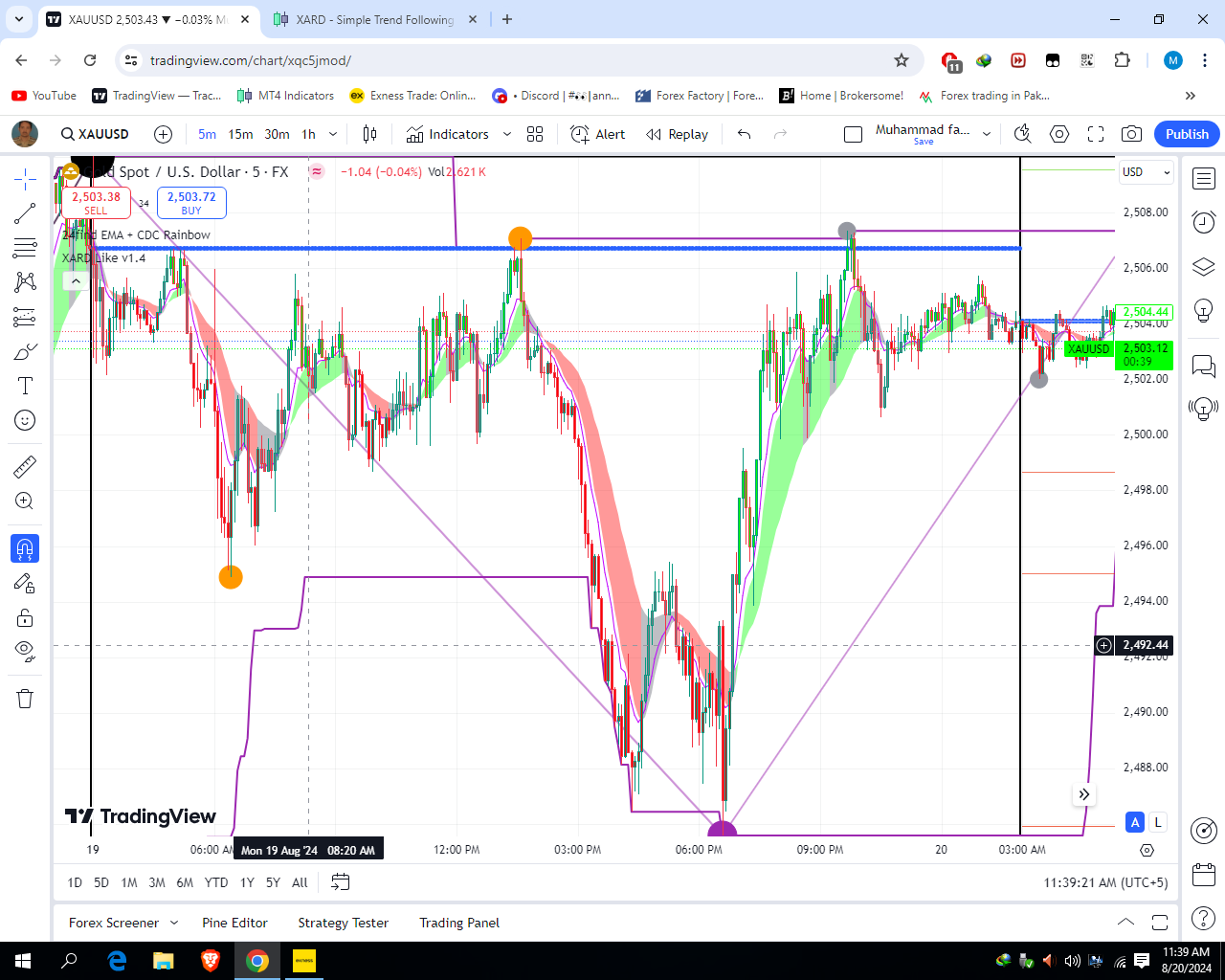Open the USD currency dropdown
Screen dimensions: 1225x980
pyautogui.click(x=1146, y=172)
